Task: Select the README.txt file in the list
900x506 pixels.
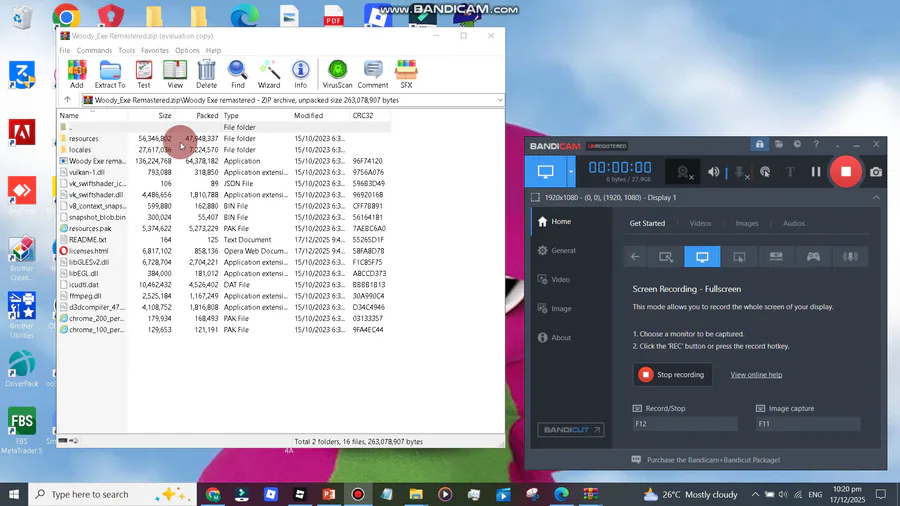Action: coord(224,239)
